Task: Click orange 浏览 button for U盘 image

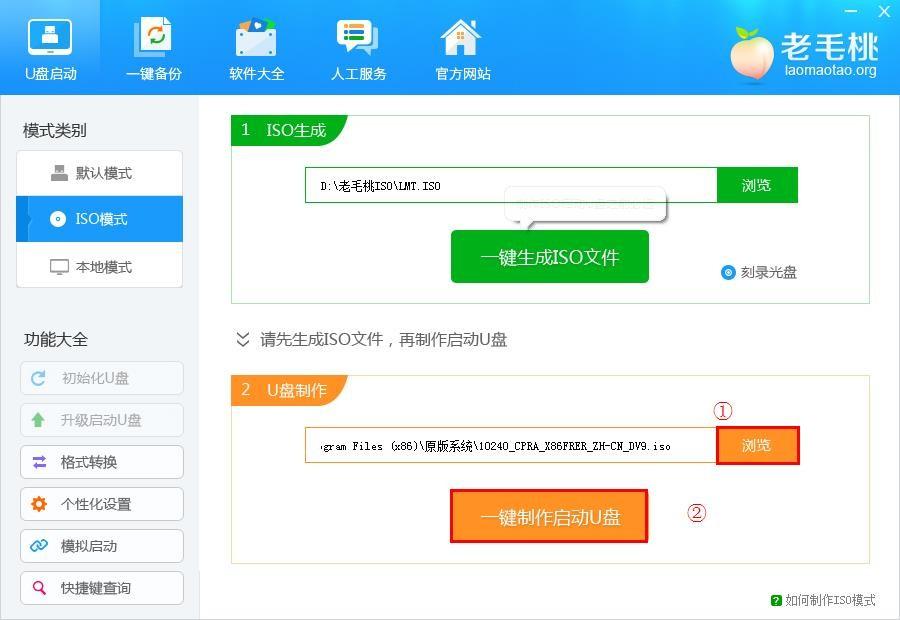Action: click(757, 445)
